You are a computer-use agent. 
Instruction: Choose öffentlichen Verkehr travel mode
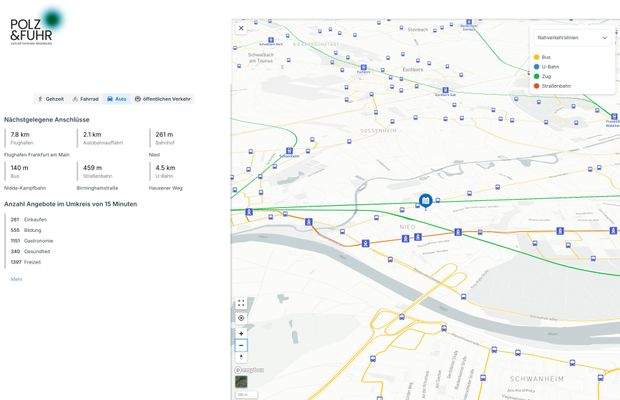pyautogui.click(x=162, y=99)
